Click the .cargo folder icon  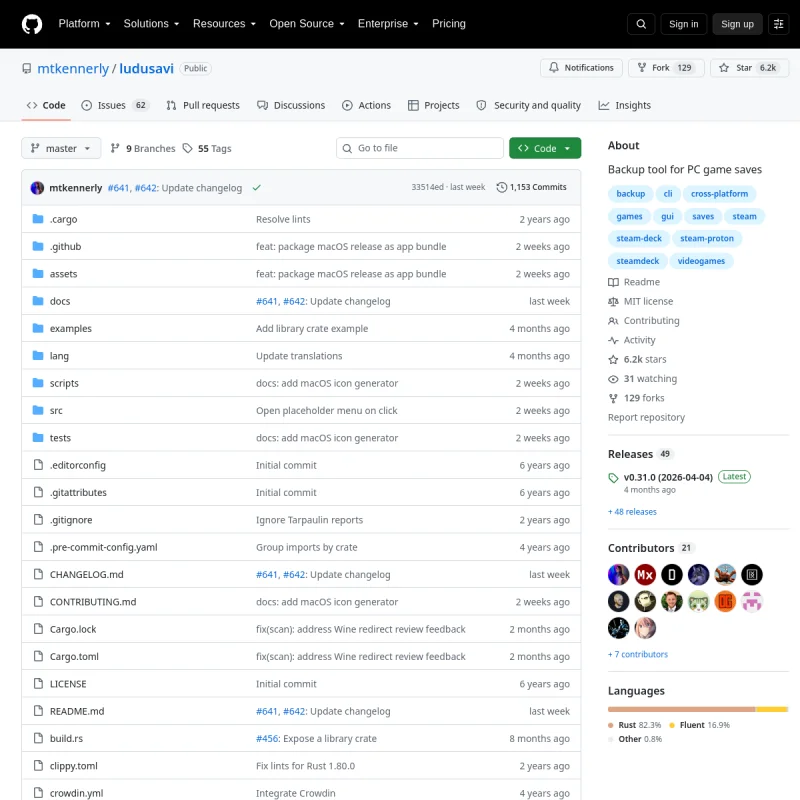point(38,219)
